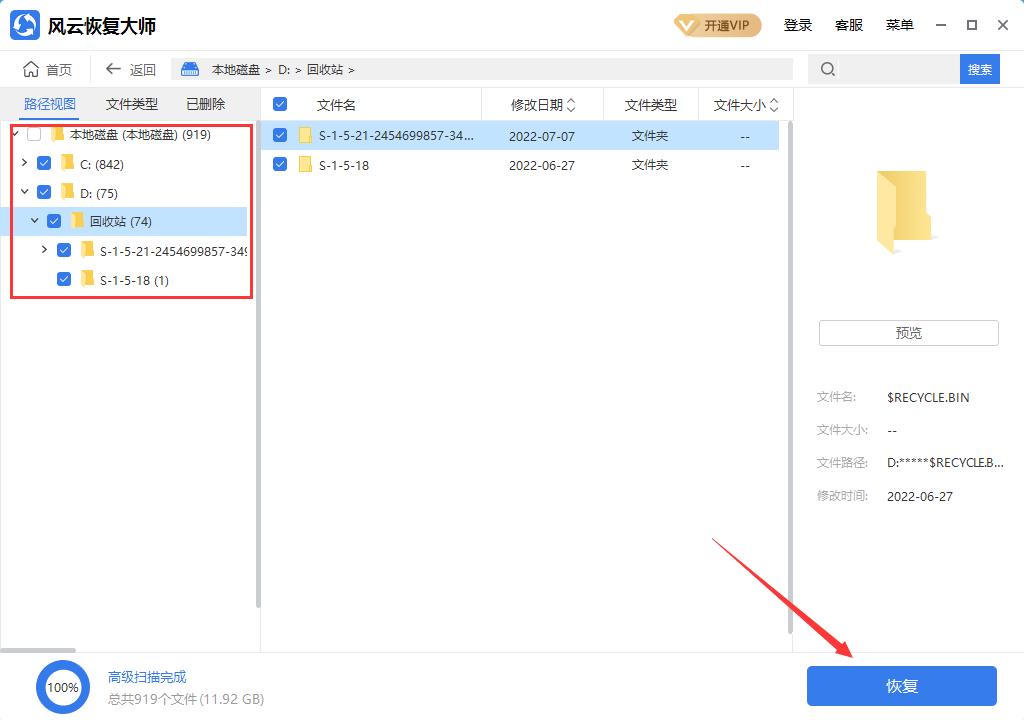The image size is (1024, 720).
Task: Open the 菜单 menu at top right
Action: [x=899, y=25]
